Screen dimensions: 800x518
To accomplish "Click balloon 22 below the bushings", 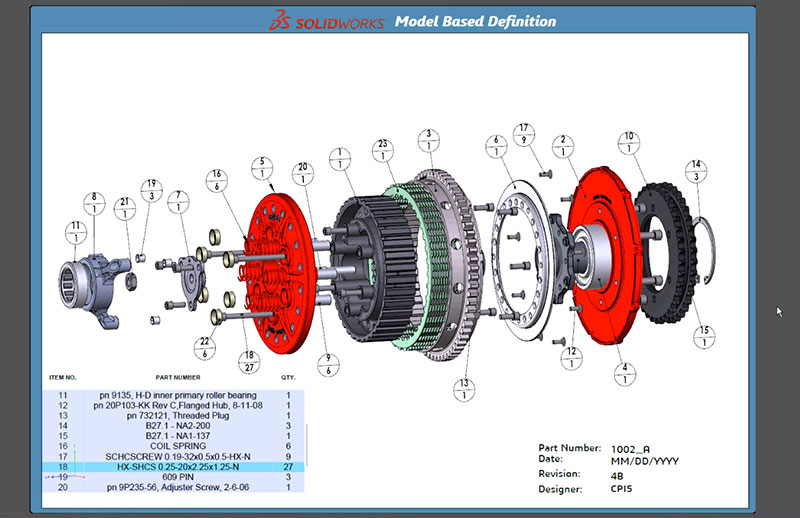I will 206,346.
